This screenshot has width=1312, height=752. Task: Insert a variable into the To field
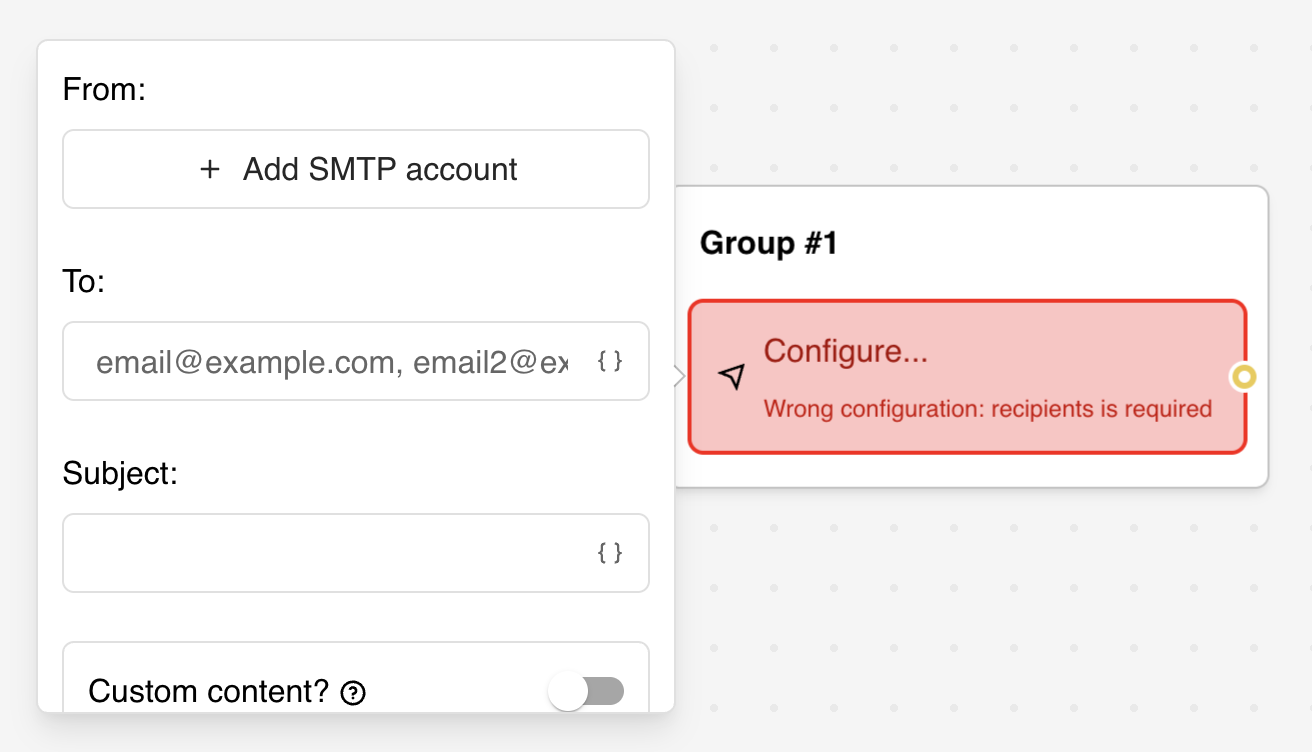coord(608,362)
